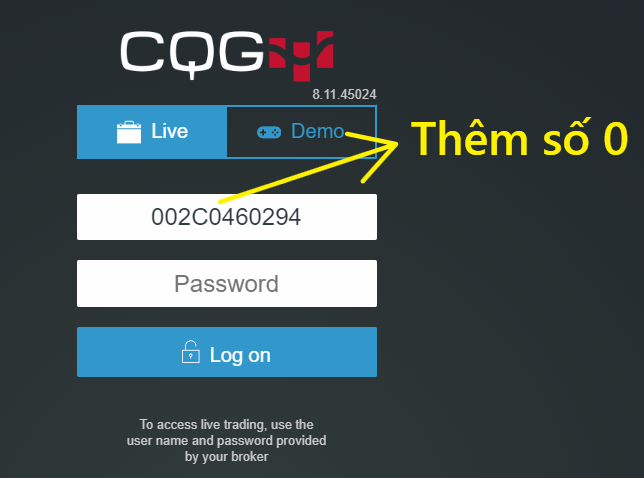Switch to Demo mode
The width and height of the screenshot is (644, 478).
point(301,132)
